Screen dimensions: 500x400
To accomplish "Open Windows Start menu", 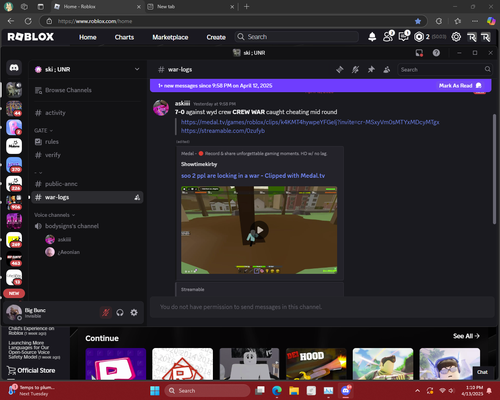I will [155, 390].
